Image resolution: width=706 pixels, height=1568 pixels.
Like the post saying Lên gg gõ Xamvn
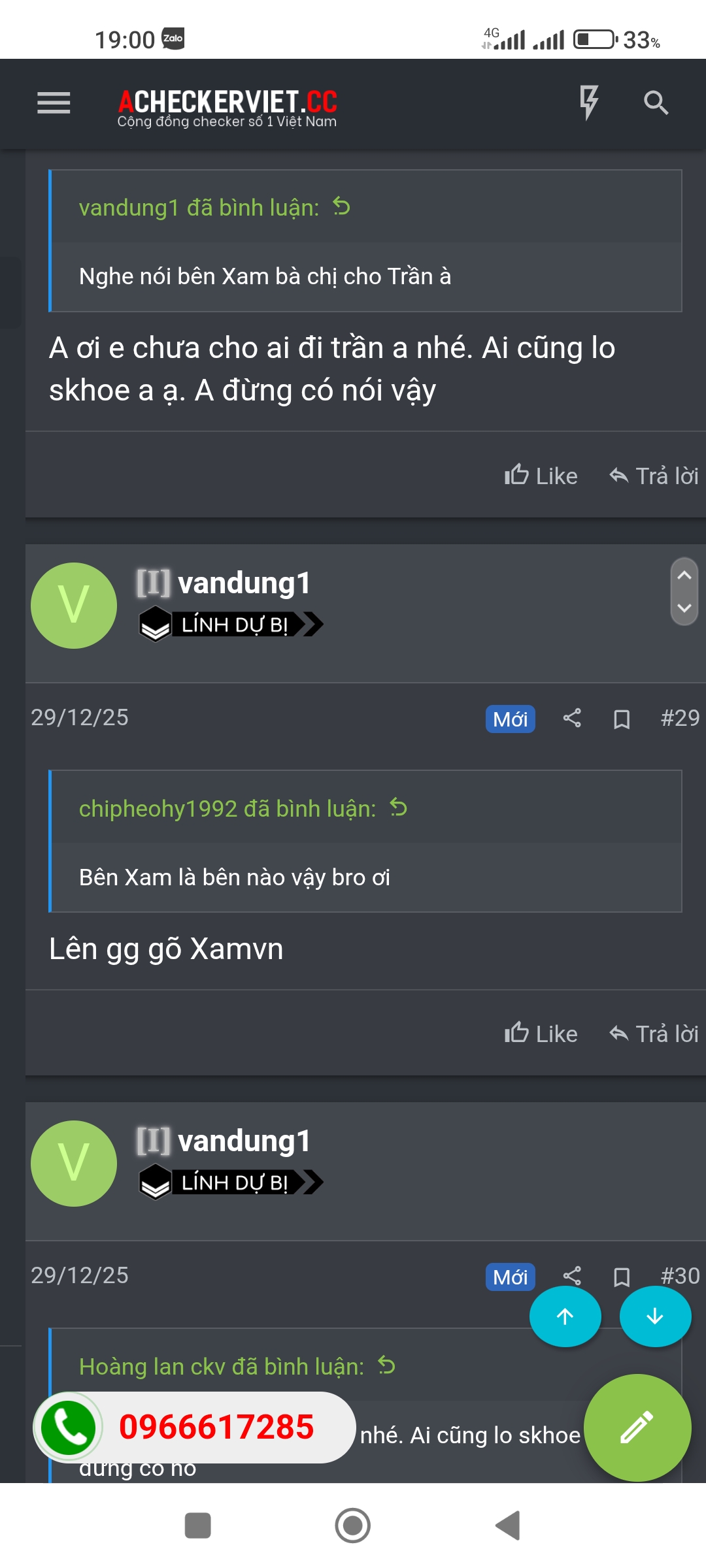click(541, 1034)
